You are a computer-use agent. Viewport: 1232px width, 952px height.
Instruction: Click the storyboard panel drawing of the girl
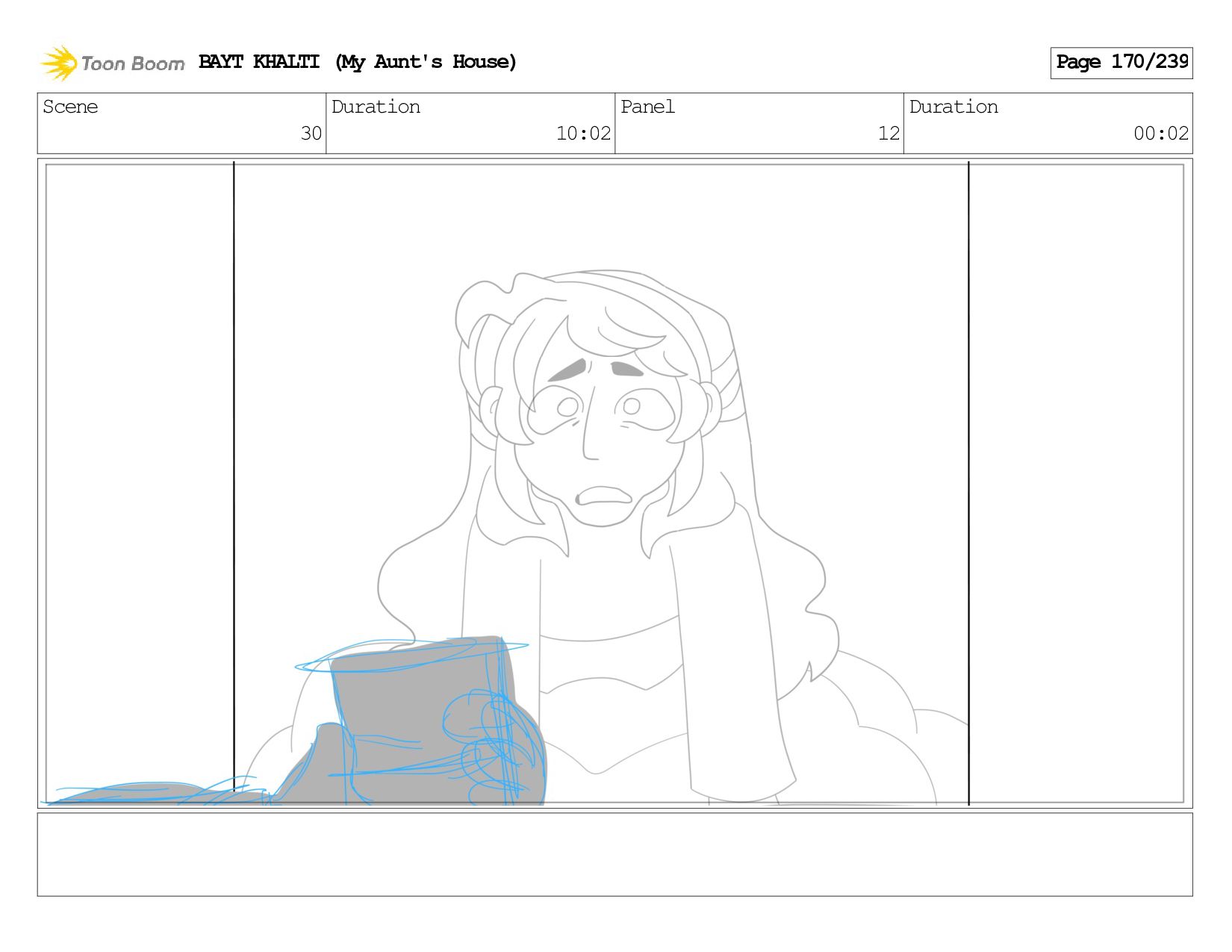(615, 483)
